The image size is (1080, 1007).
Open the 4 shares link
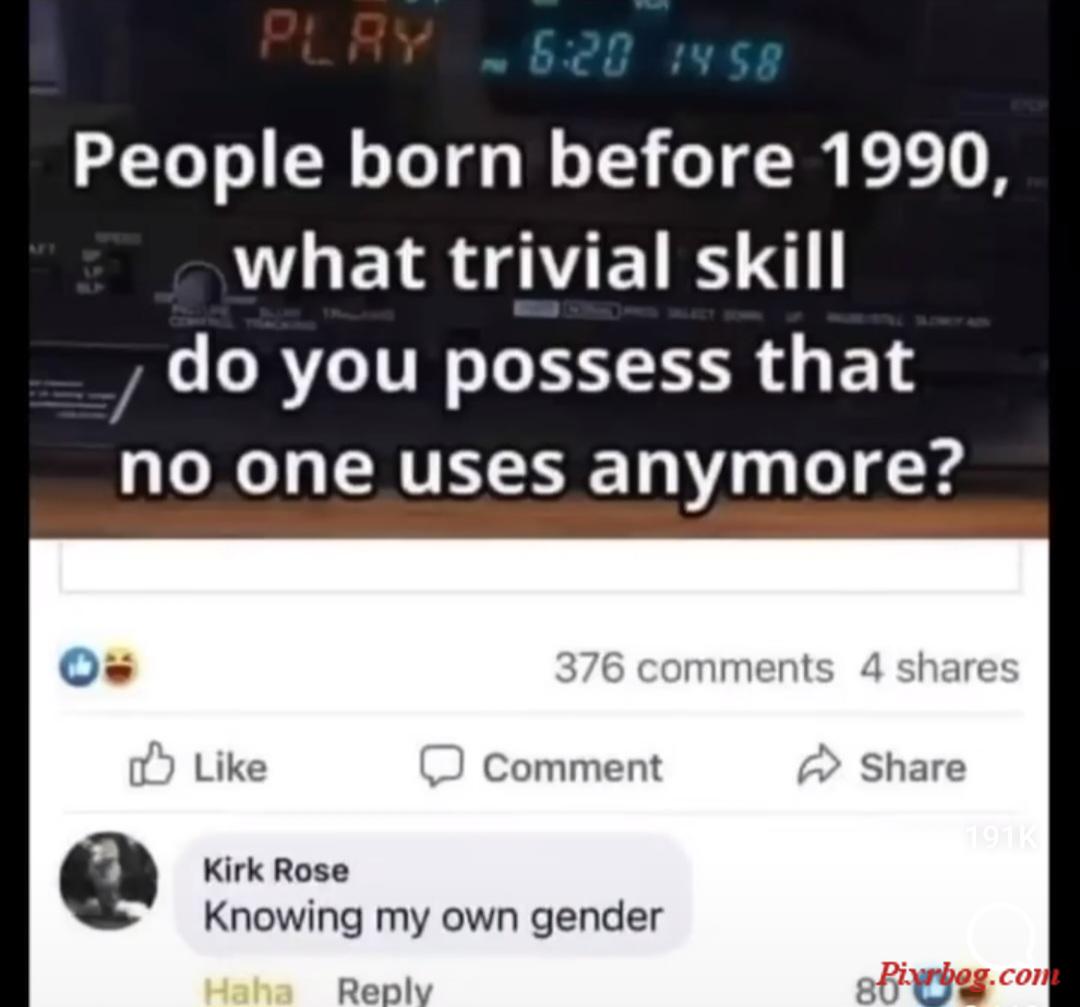[939, 667]
